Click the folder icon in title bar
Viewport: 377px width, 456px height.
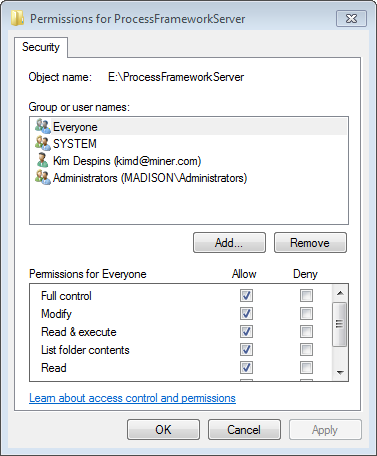pos(17,18)
